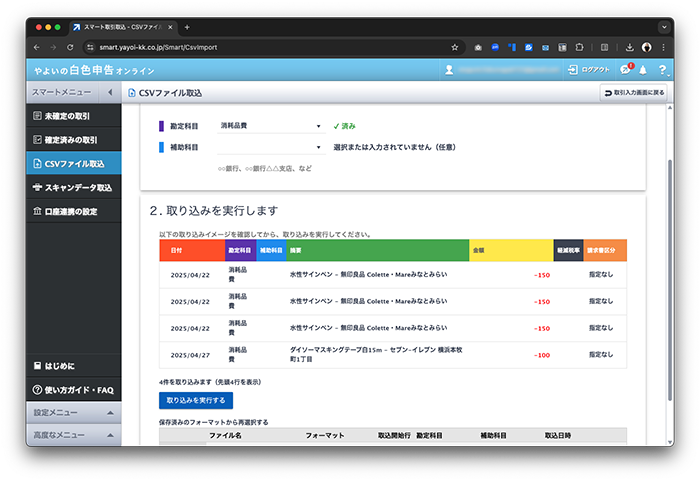Click the browser forward arrow
The width and height of the screenshot is (700, 481).
[53, 47]
